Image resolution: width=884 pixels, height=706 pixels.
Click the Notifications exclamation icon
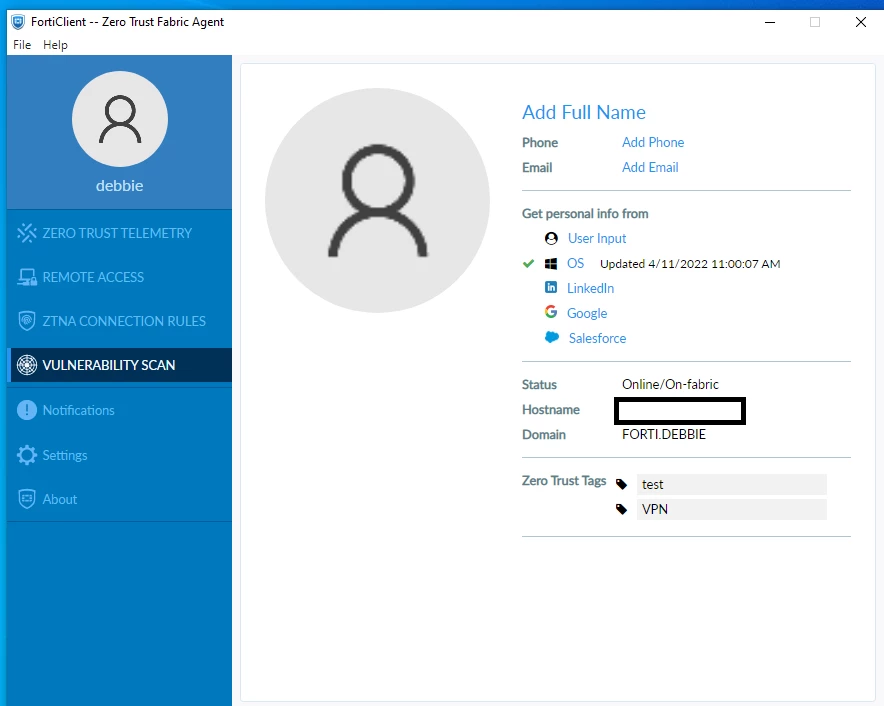[x=26, y=410]
